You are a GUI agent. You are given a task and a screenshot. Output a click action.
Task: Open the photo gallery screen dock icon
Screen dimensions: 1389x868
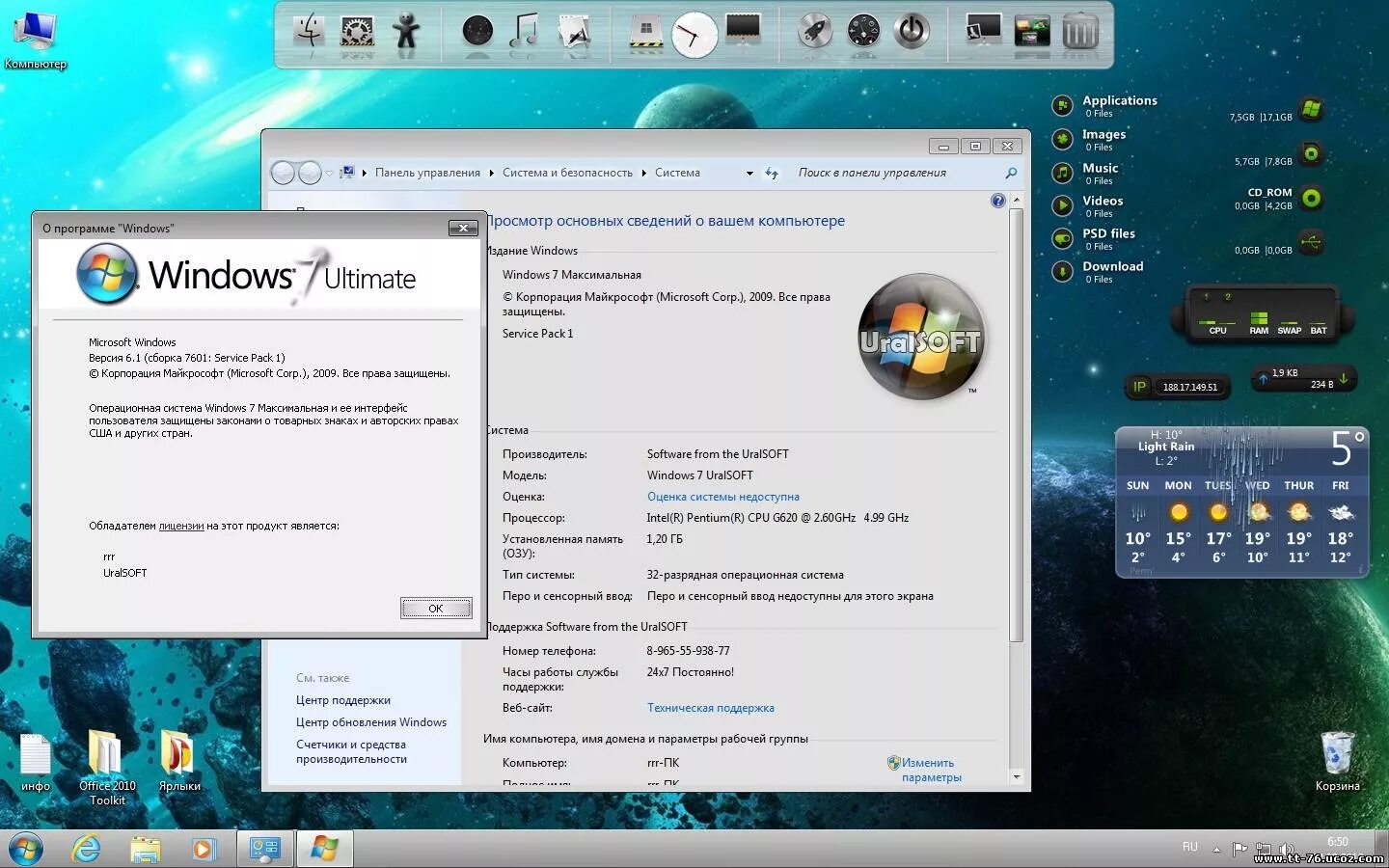tap(1032, 32)
